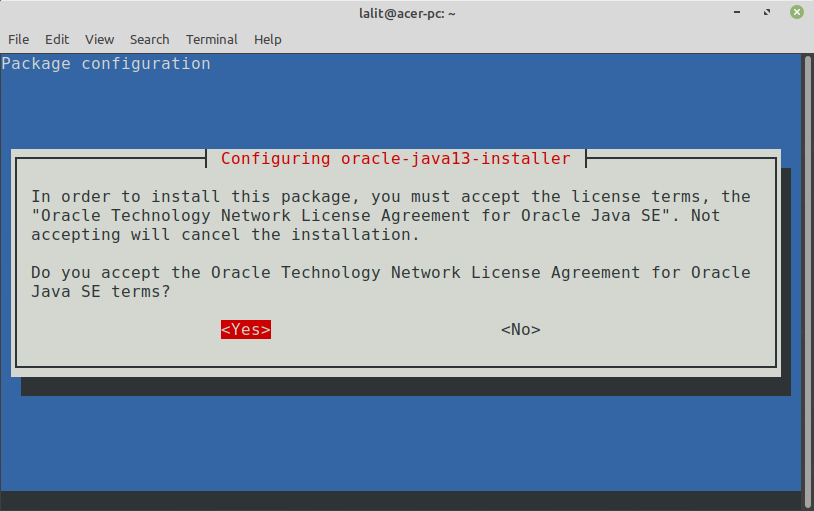The image size is (814, 511).
Task: Click the terminal vertical scrollbar
Action: tap(808, 282)
